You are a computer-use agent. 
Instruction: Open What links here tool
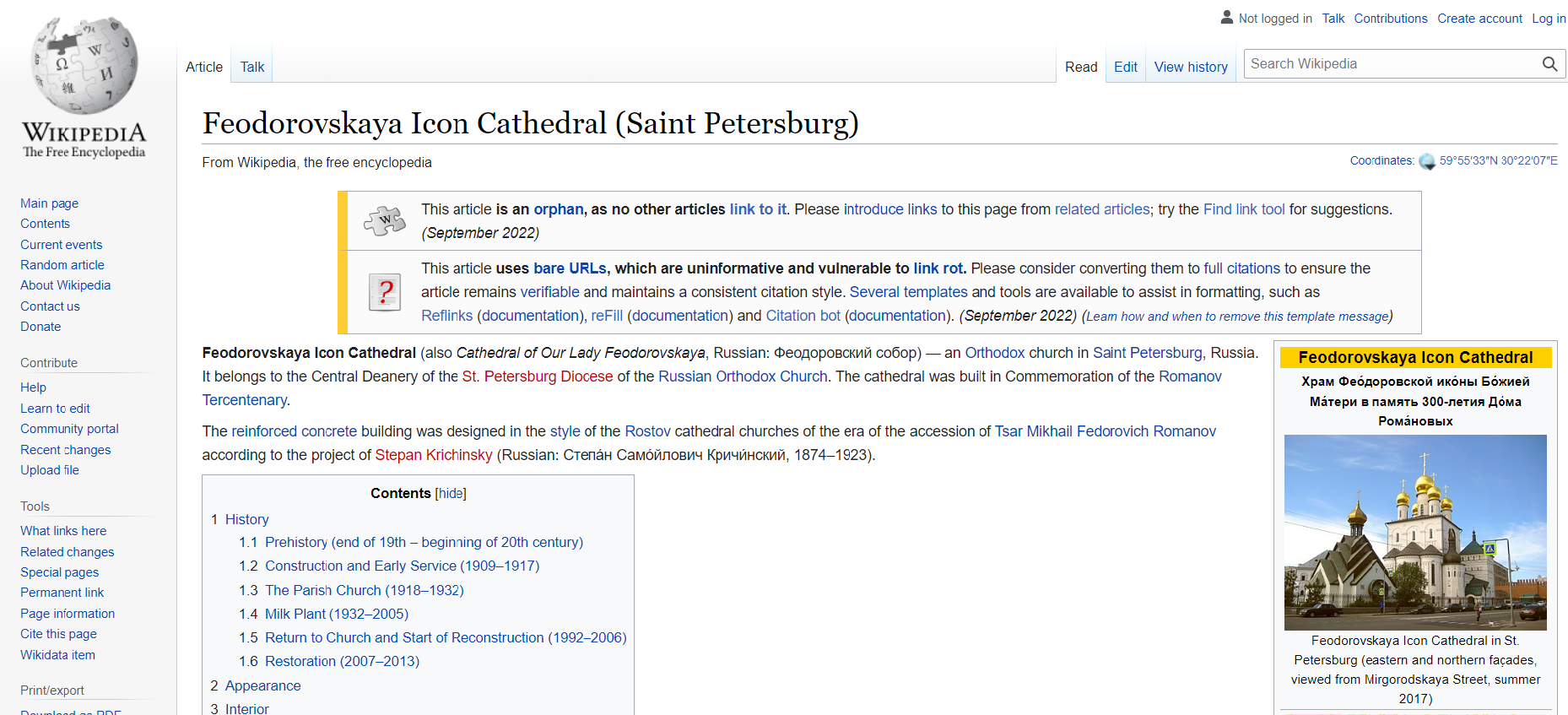[63, 531]
